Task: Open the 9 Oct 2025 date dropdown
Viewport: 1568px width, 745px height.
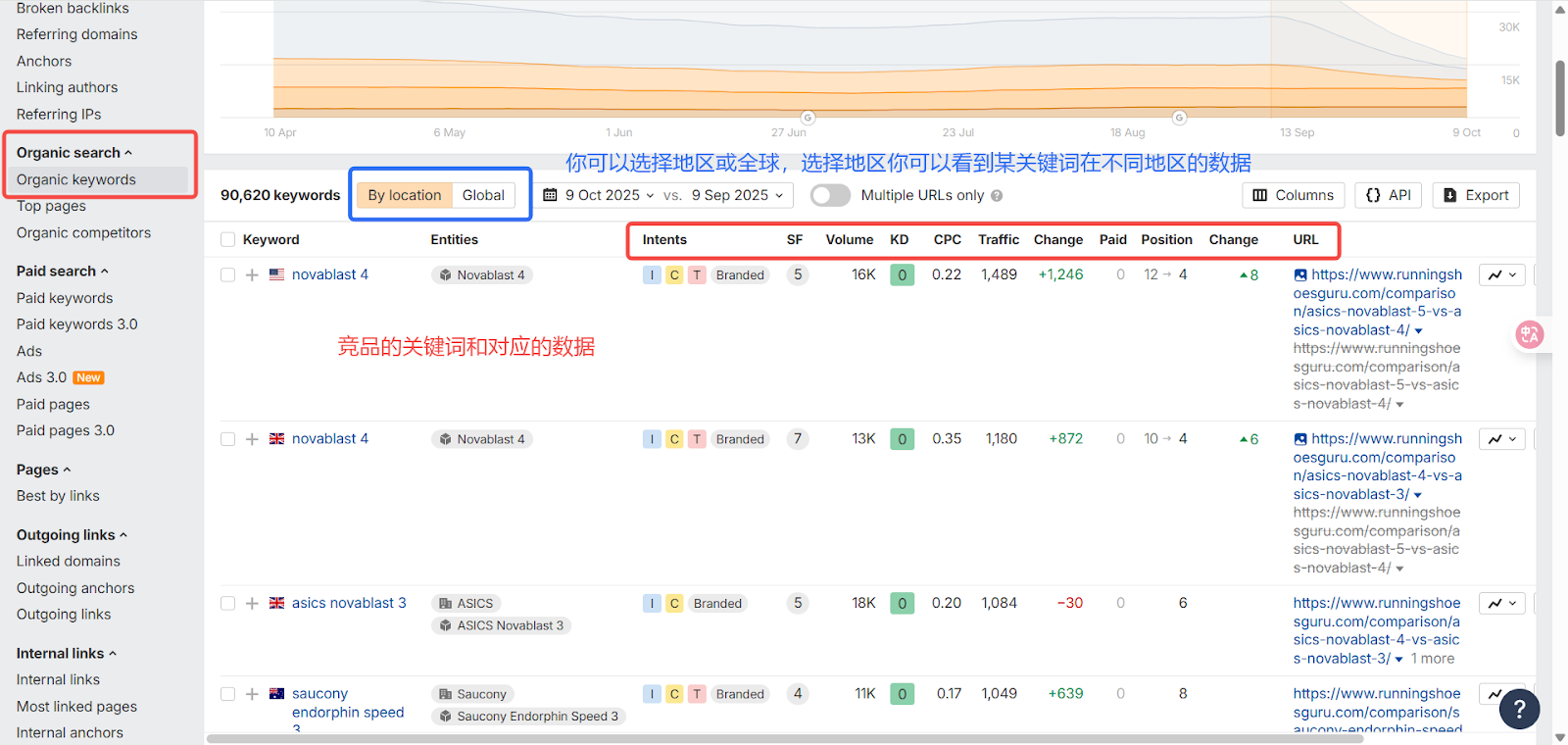Action: pos(609,195)
